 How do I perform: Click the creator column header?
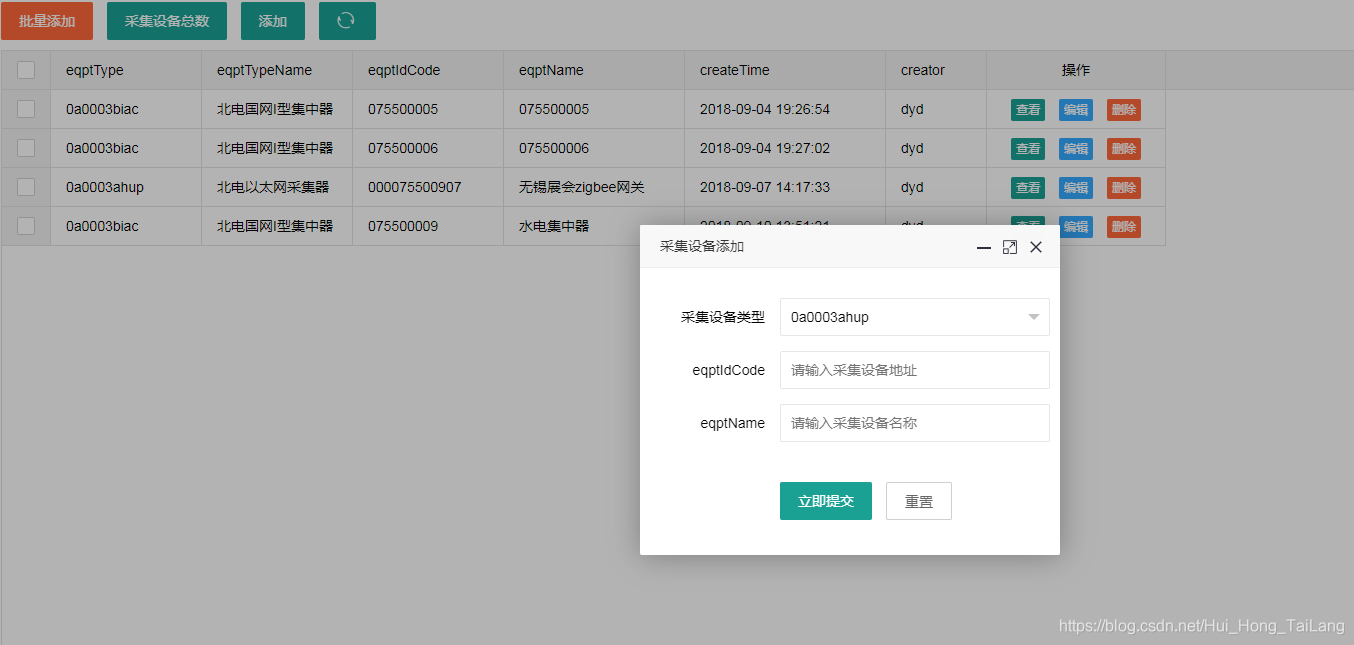pos(936,70)
